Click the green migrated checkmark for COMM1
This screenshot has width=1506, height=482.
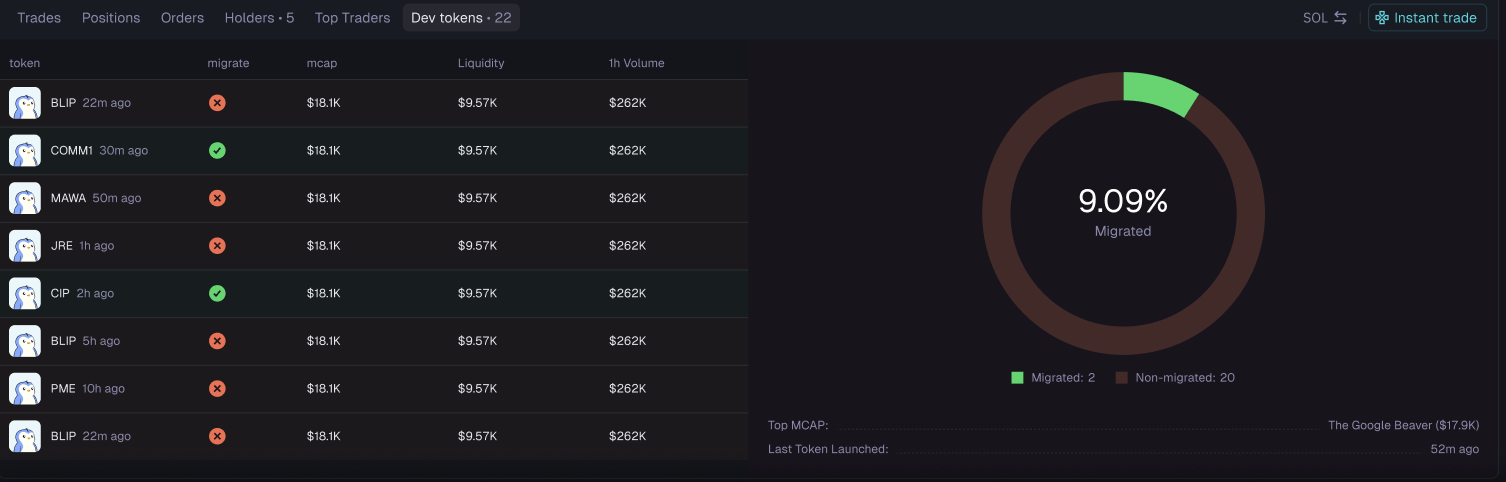217,151
